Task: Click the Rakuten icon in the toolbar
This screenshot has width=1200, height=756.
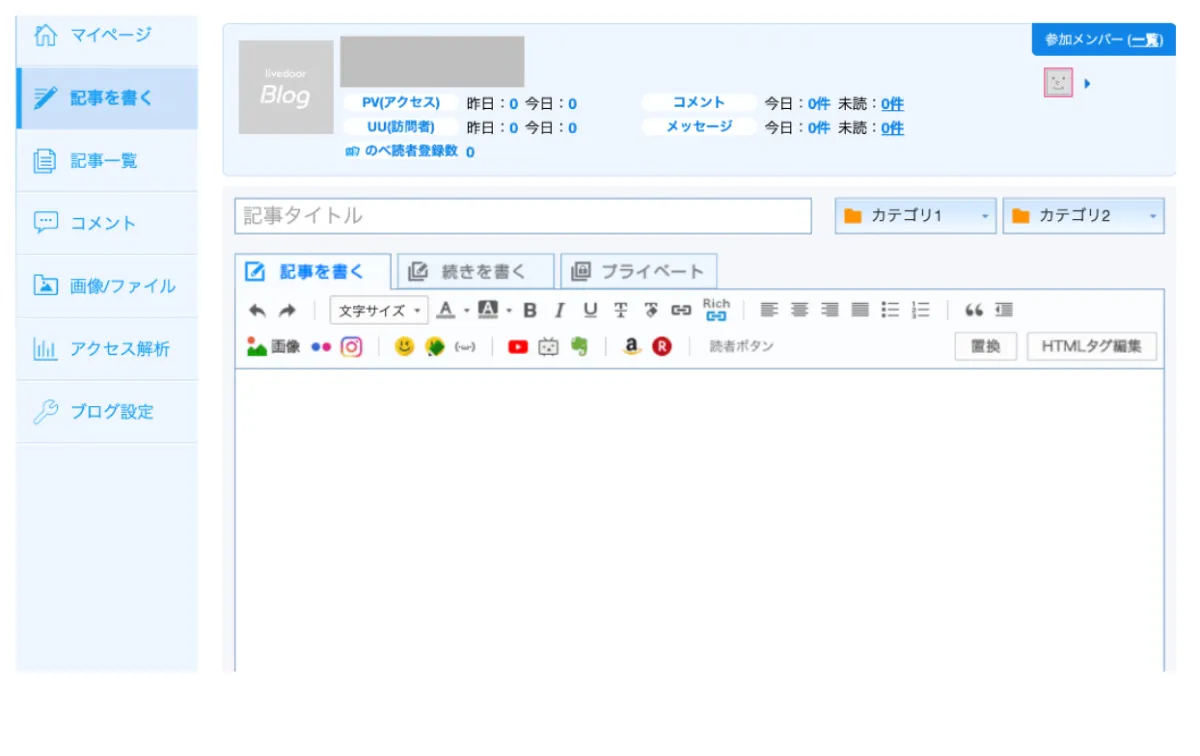Action: coord(660,347)
